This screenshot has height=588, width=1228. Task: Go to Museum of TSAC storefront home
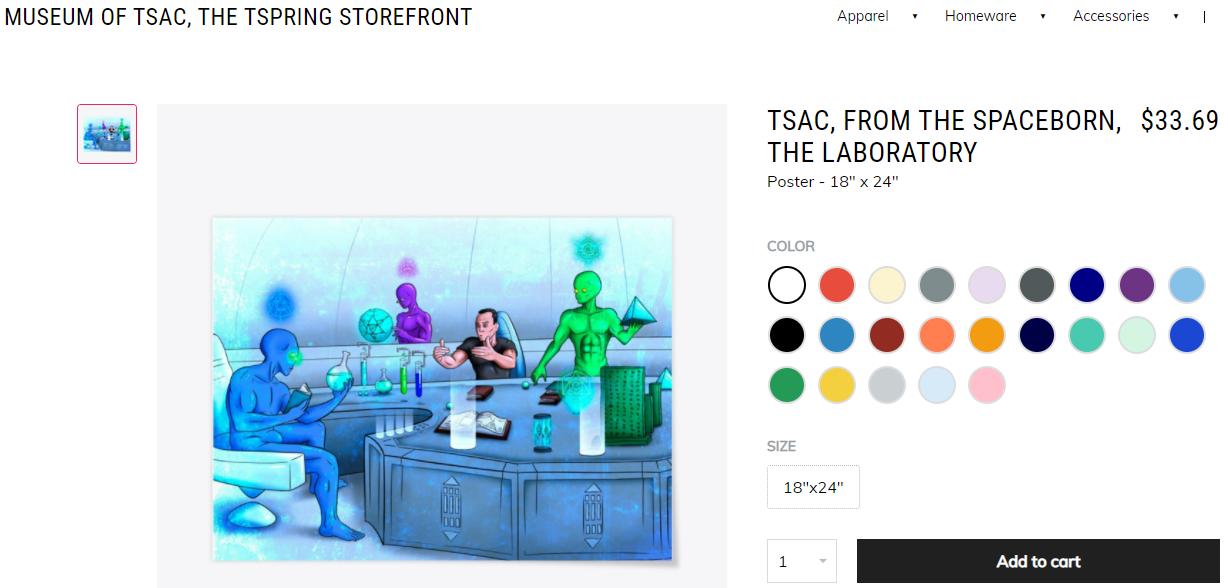(x=239, y=17)
